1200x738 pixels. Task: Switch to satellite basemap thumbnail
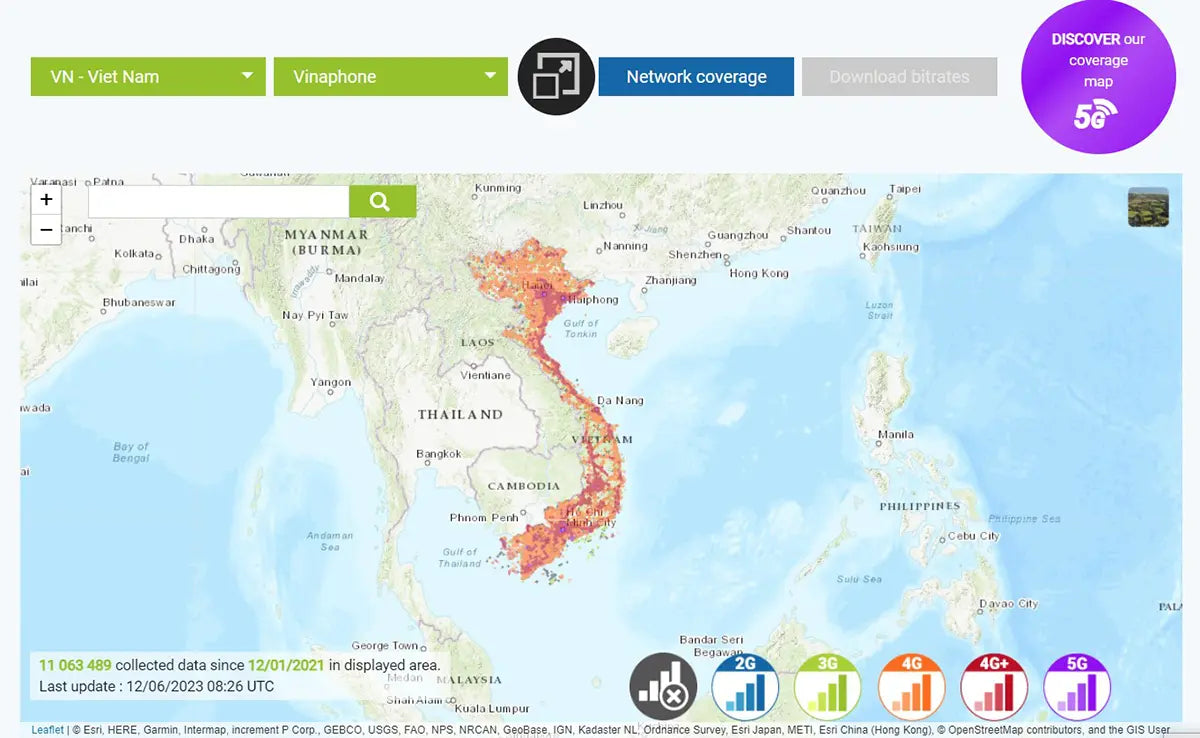pyautogui.click(x=1147, y=207)
